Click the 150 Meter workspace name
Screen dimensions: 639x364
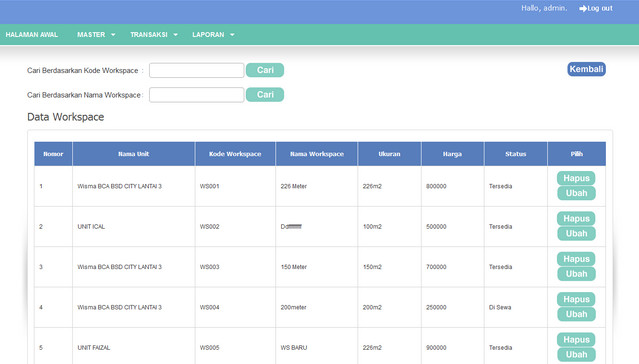coord(293,267)
